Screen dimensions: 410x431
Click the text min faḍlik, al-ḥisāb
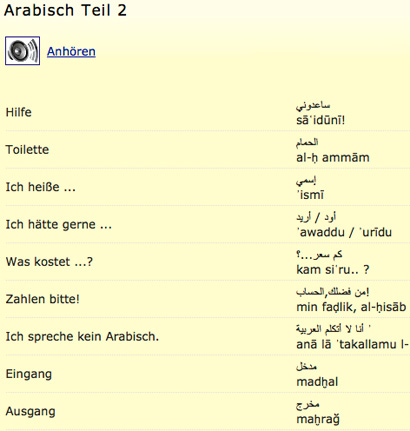351,307
